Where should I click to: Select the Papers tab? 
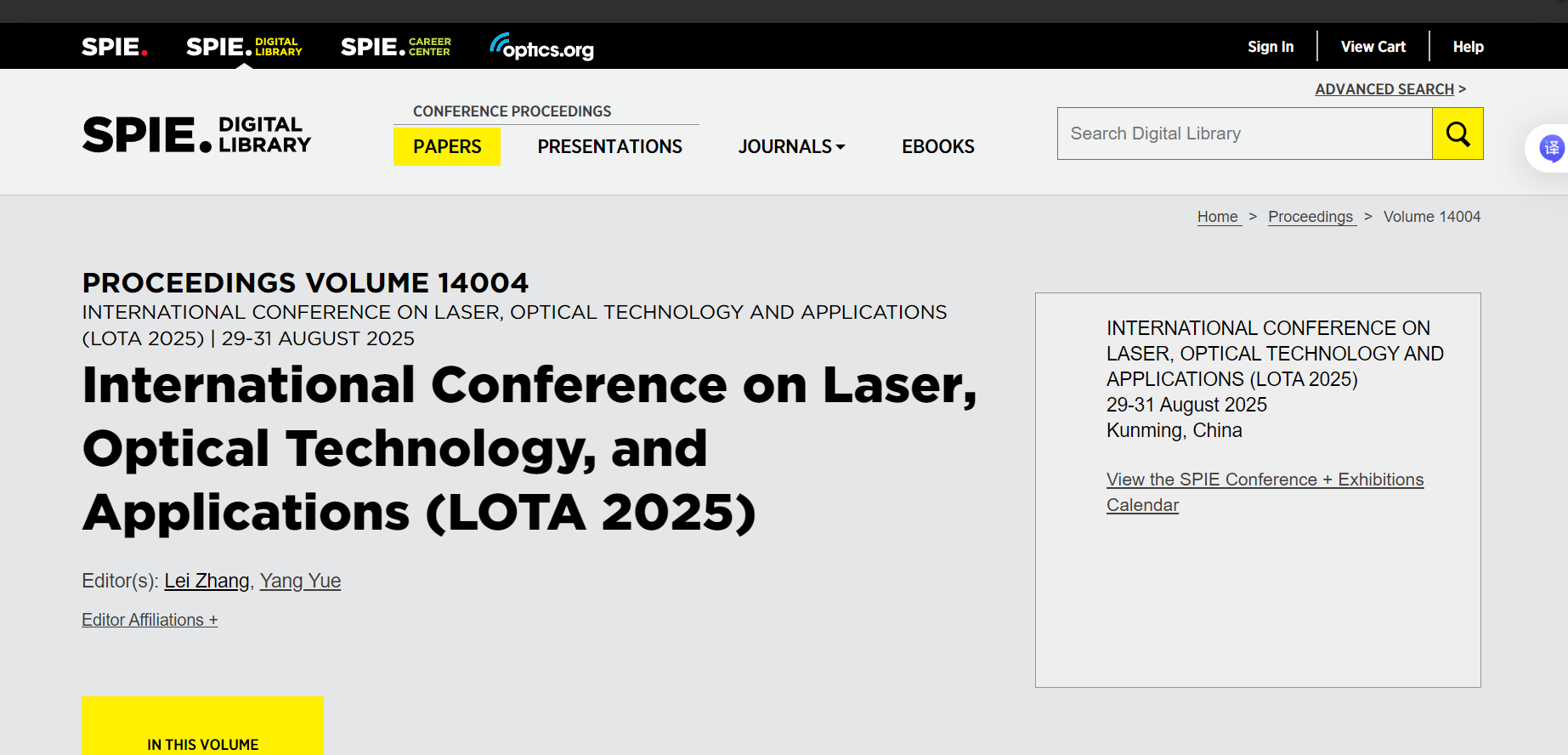coord(447,146)
